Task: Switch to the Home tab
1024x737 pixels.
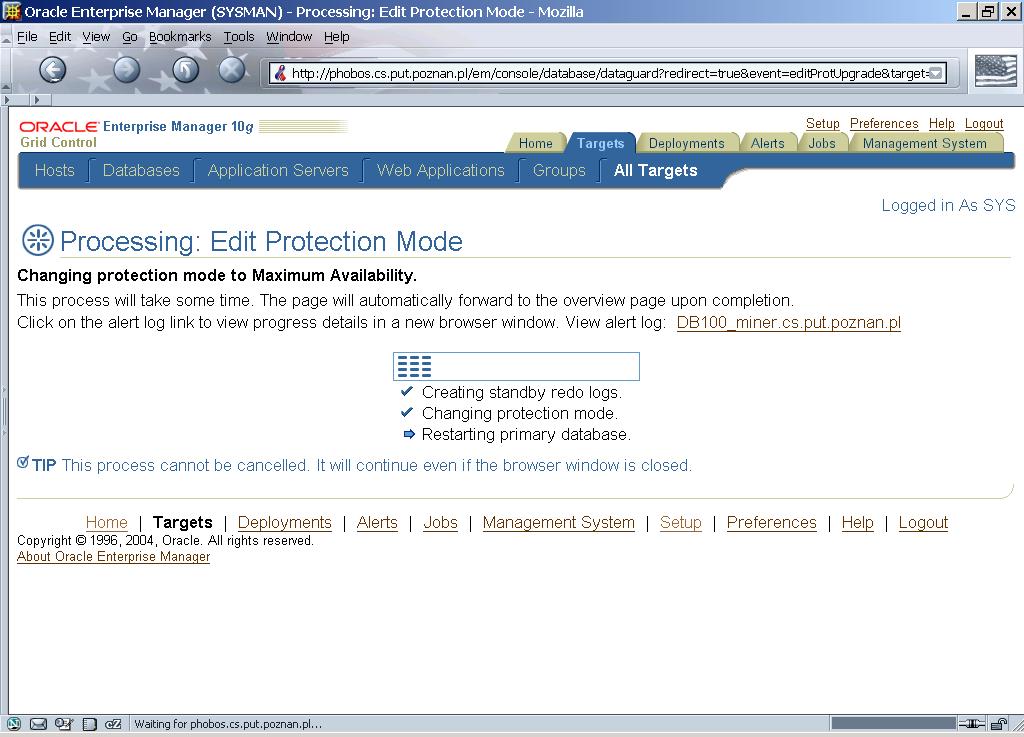Action: pyautogui.click(x=535, y=143)
